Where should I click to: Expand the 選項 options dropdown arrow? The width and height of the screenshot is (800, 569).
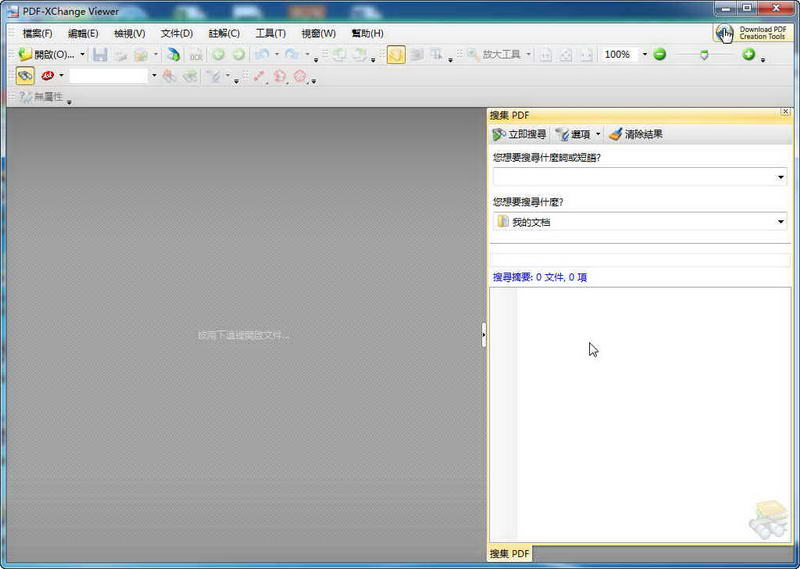598,134
